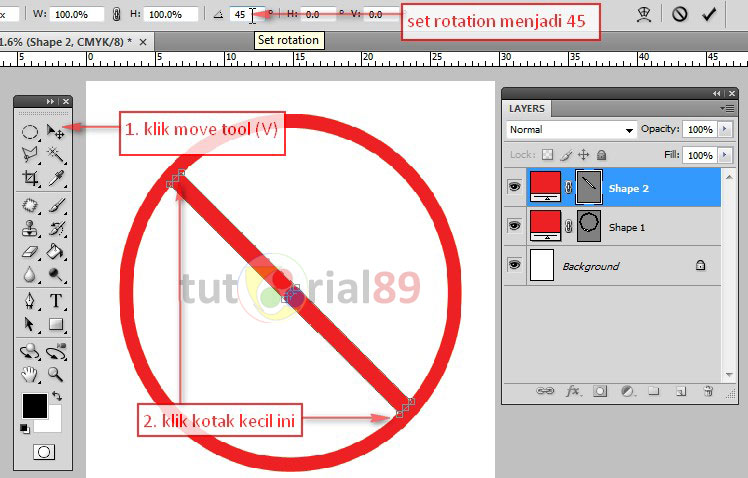Toggle lock image pixels
Viewport: 748px width, 478px height.
[566, 155]
